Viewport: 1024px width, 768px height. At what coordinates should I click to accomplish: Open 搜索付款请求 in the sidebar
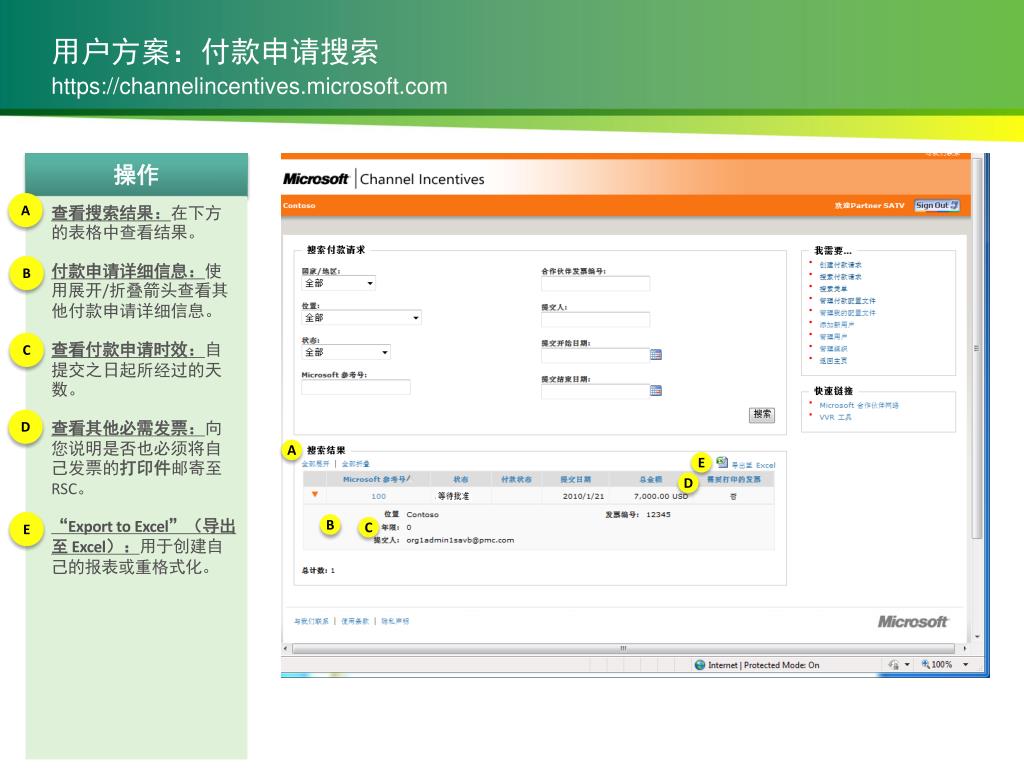(840, 277)
